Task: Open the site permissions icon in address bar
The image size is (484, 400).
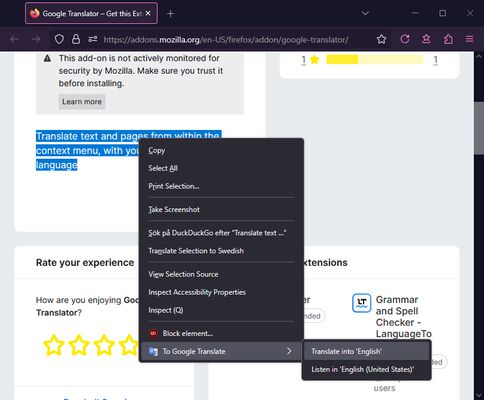Action: [x=93, y=39]
